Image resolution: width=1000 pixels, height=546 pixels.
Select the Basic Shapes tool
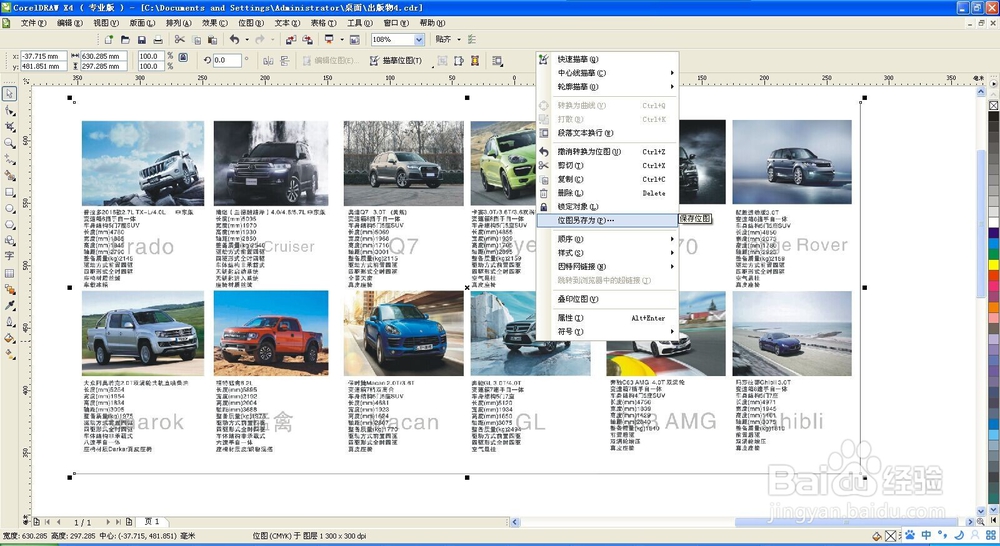[10, 240]
